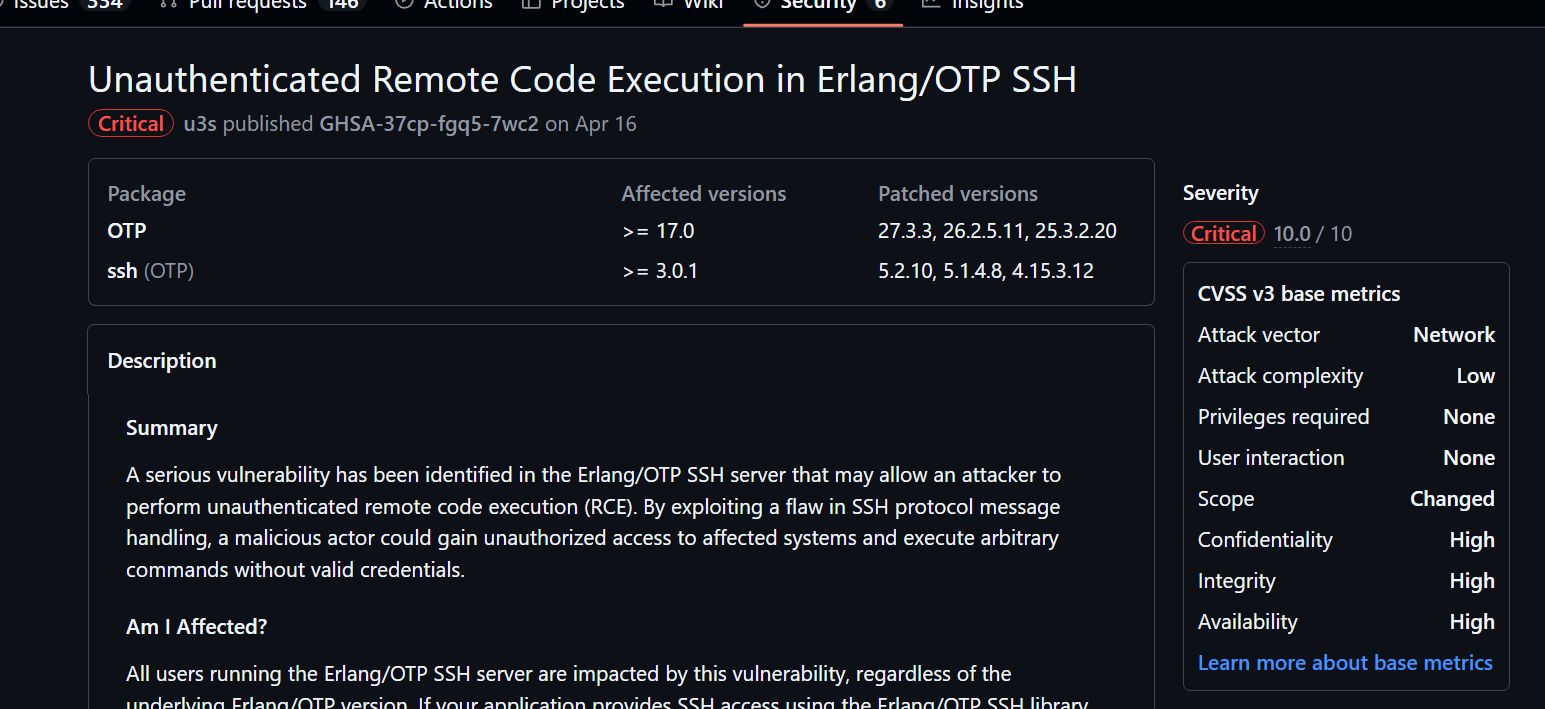Open Learn more about base metrics link

1345,663
